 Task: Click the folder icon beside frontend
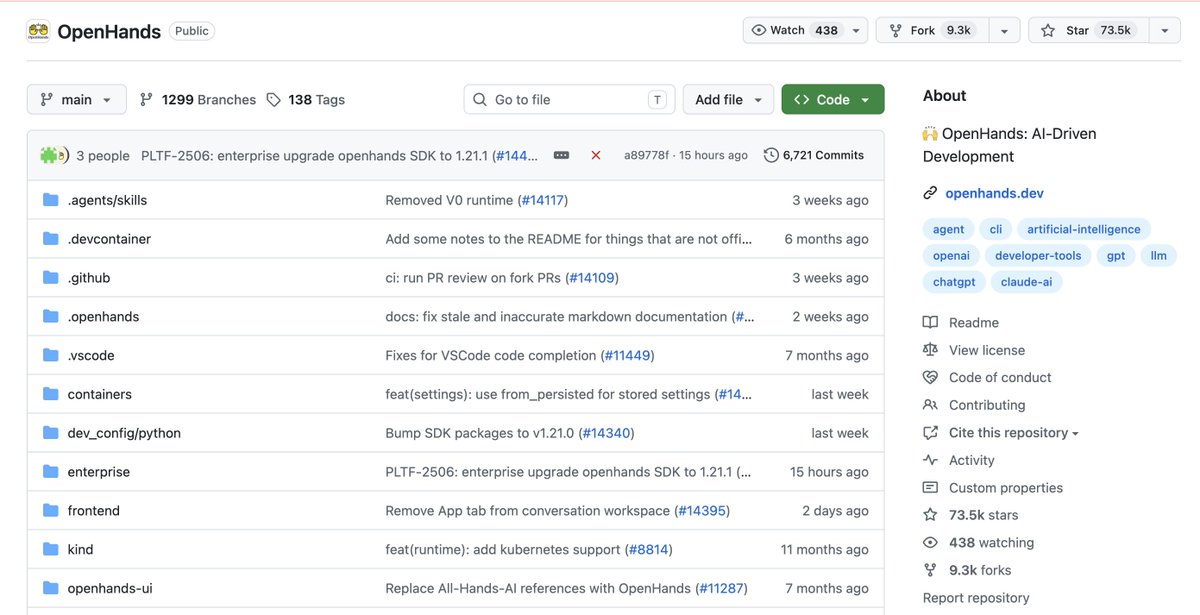point(51,510)
